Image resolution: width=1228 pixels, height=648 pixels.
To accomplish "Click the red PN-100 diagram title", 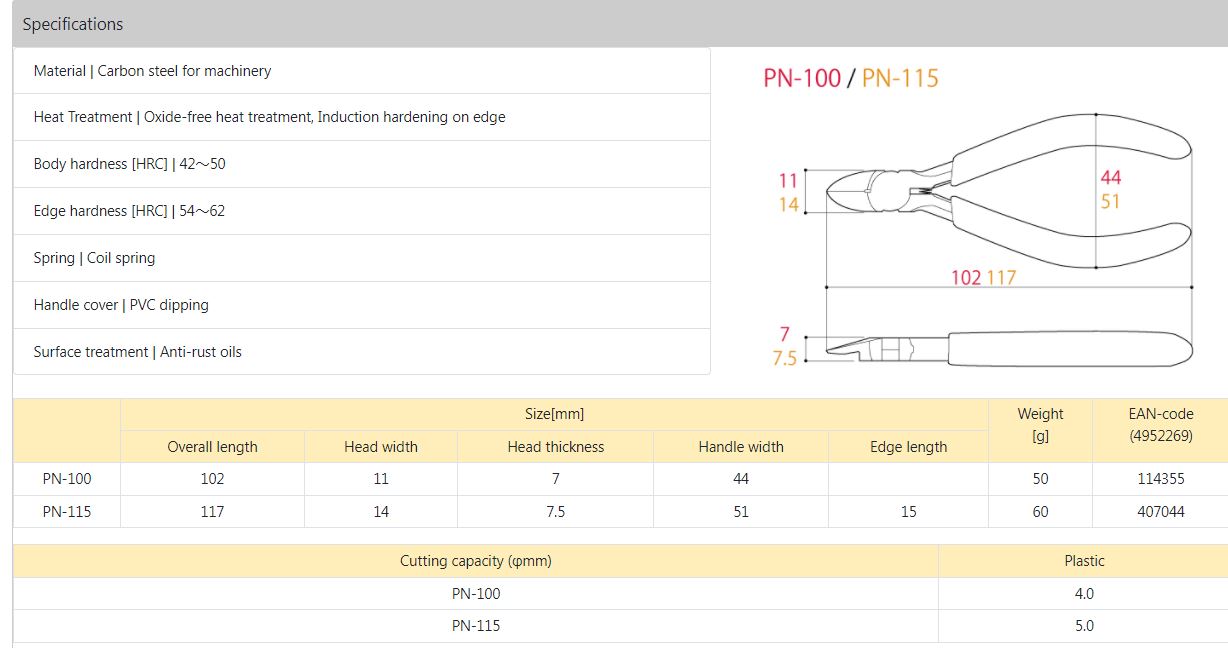I will pyautogui.click(x=801, y=79).
